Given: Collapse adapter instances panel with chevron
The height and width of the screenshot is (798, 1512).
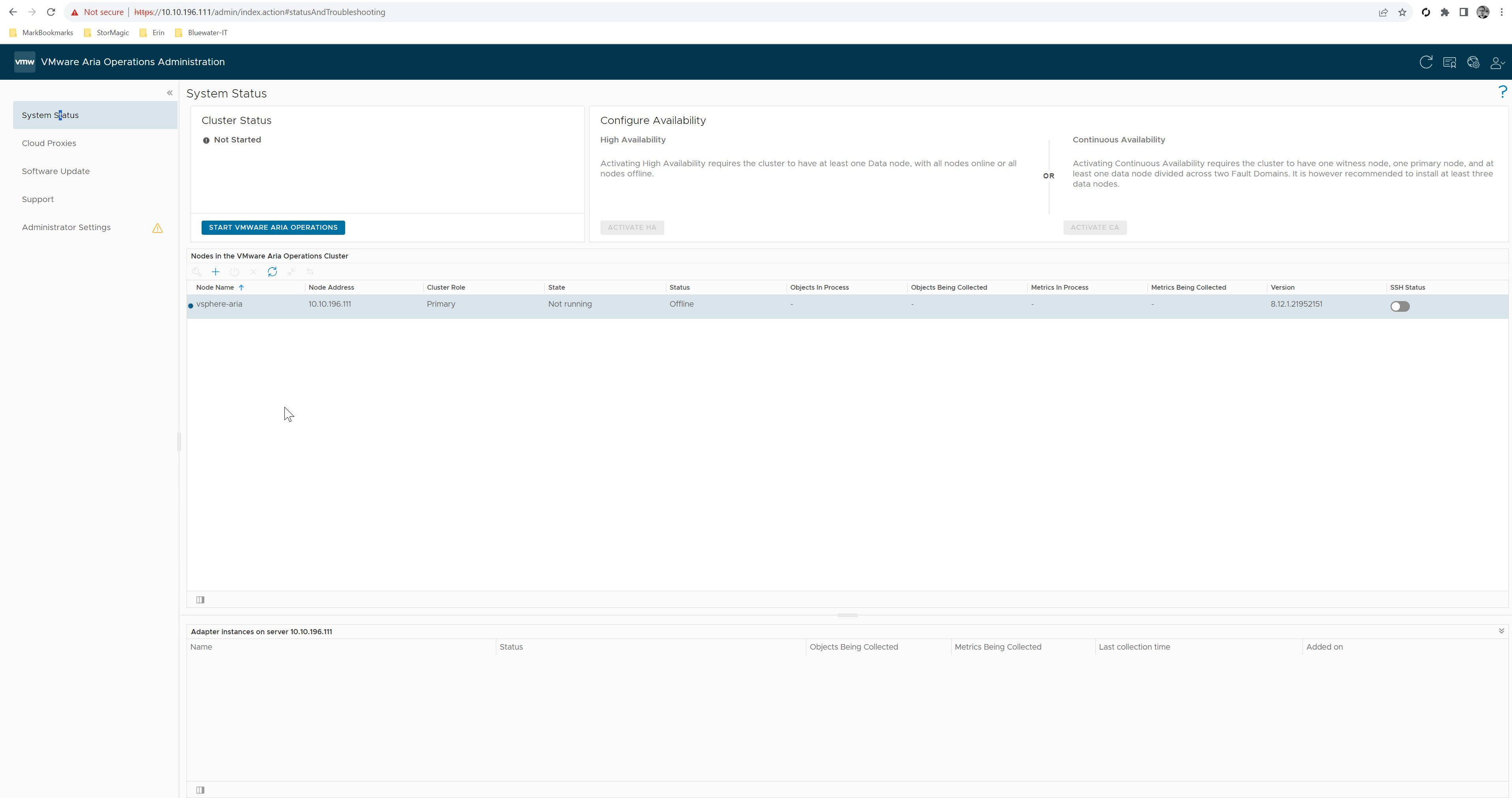Looking at the screenshot, I should tap(1501, 631).
